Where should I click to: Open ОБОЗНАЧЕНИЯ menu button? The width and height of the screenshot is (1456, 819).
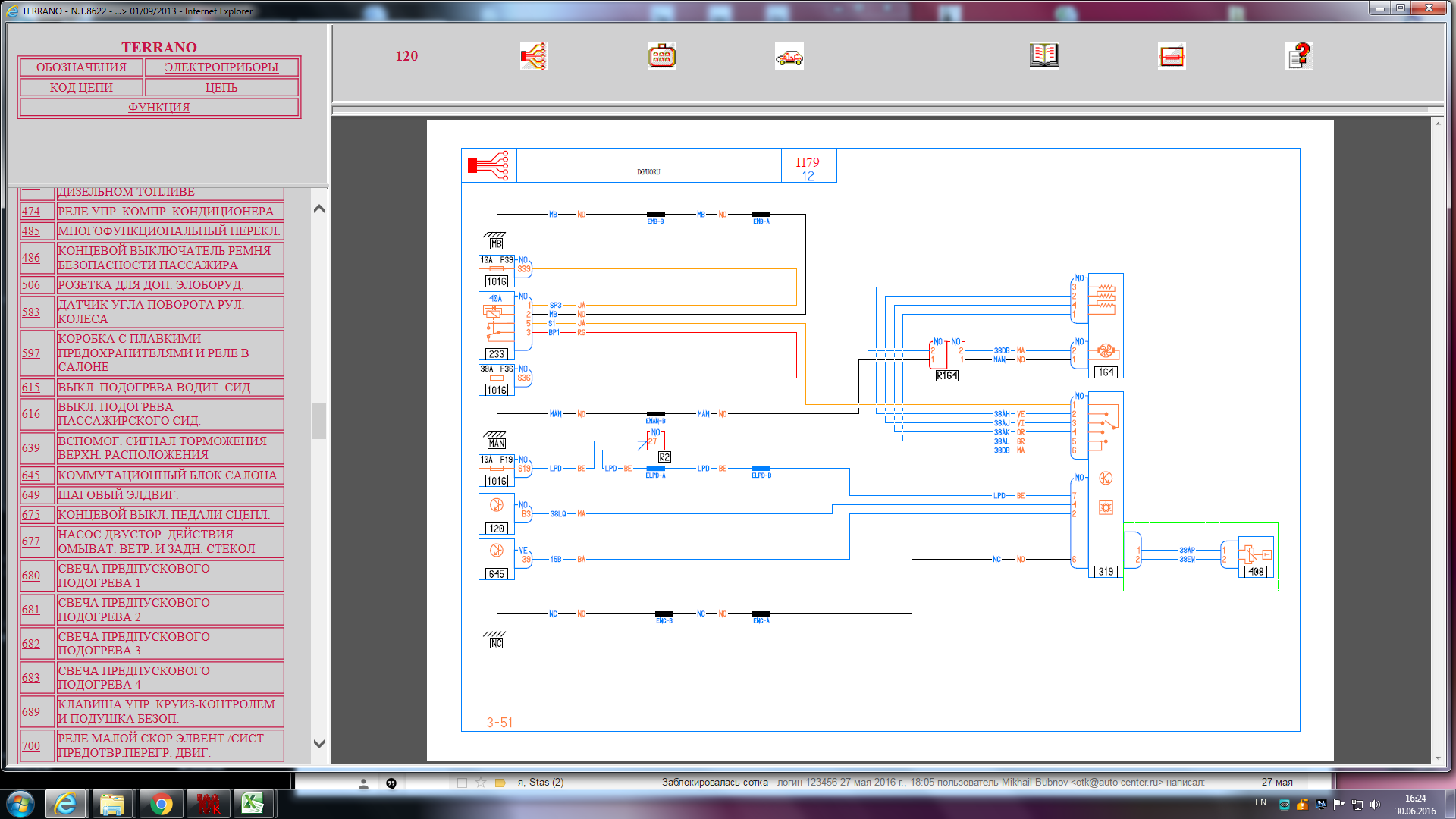point(81,67)
